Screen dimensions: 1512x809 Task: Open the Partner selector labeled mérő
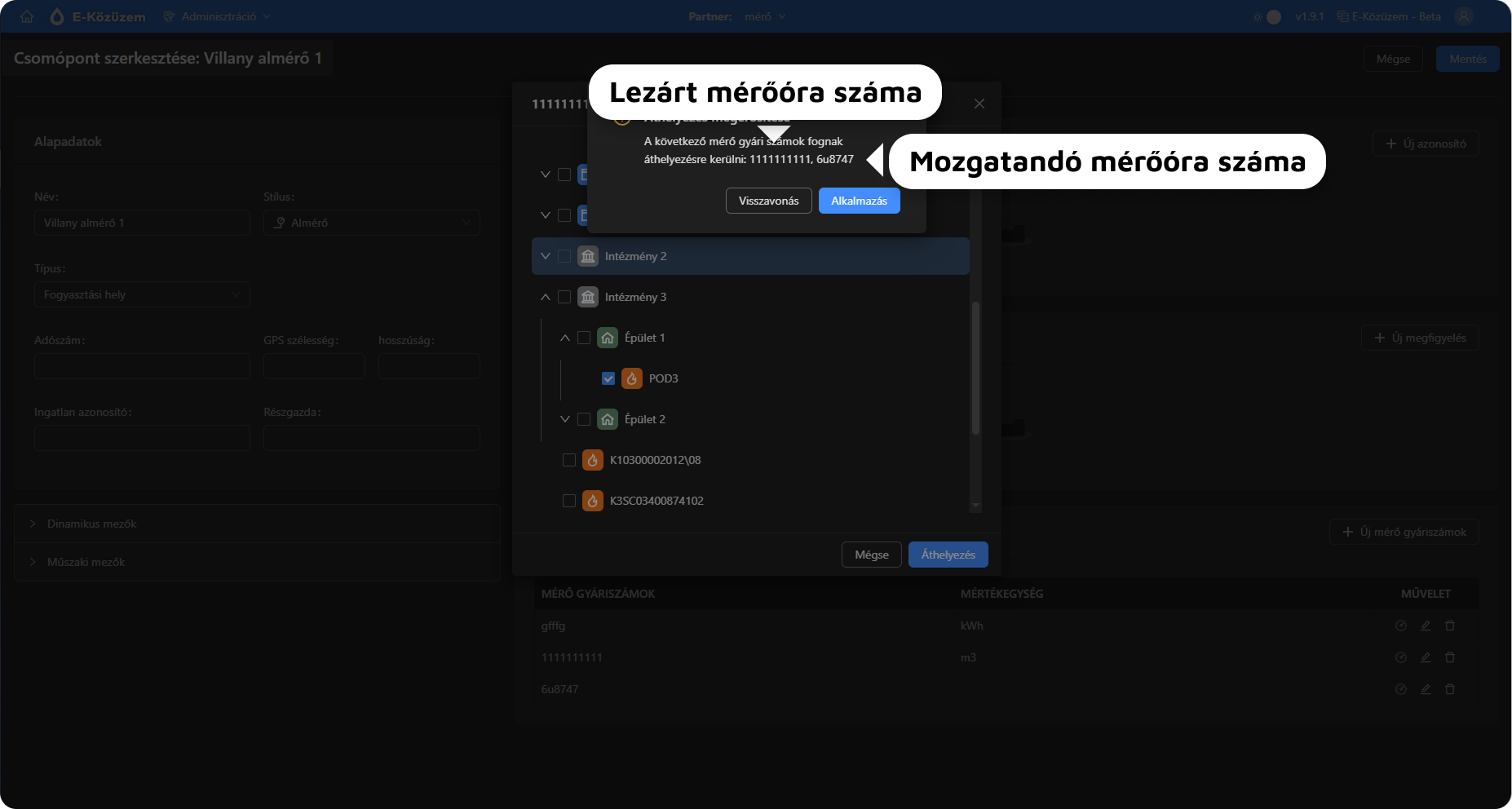point(763,16)
